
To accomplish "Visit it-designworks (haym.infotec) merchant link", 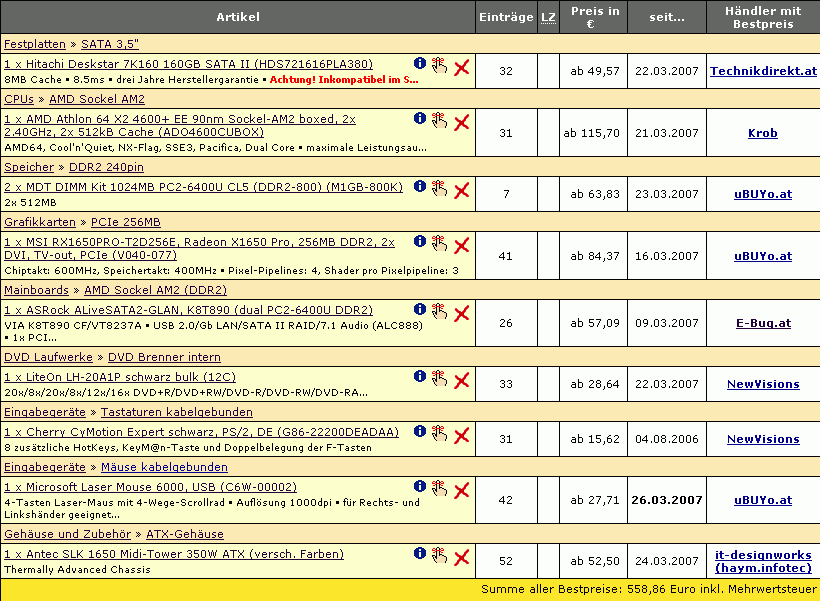I will (763, 561).
